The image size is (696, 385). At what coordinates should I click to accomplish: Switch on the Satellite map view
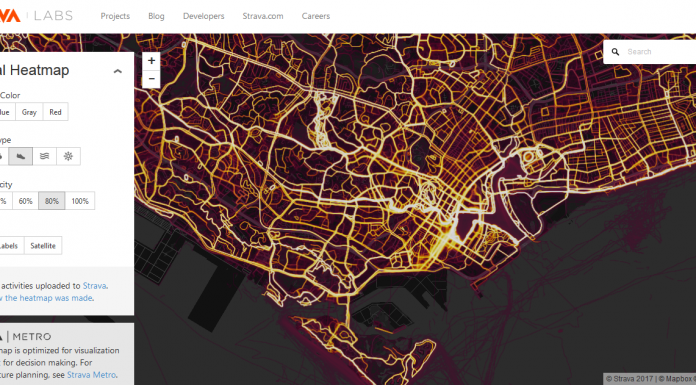coord(43,246)
